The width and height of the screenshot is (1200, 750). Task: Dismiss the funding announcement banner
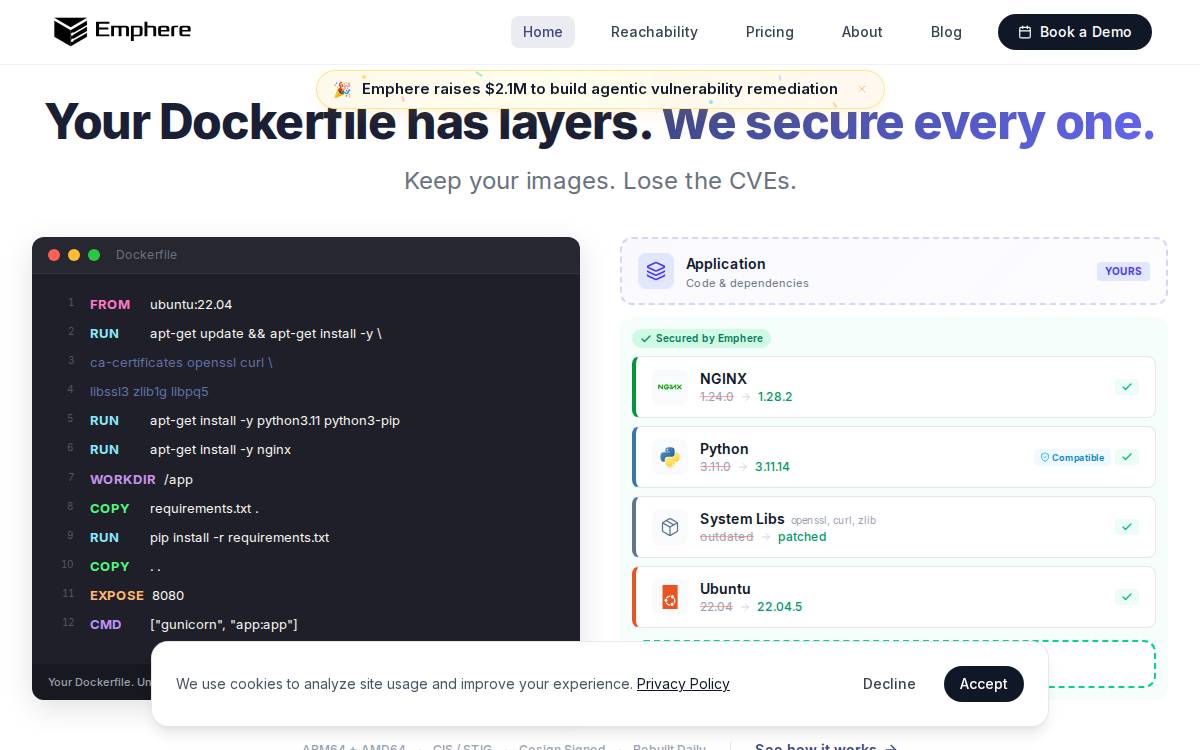pos(862,89)
